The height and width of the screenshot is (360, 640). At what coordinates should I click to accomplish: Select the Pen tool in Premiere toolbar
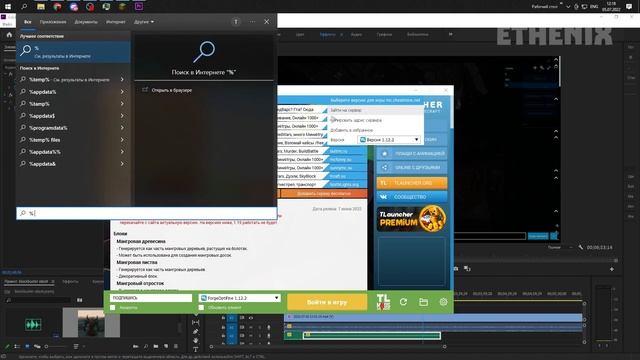click(196, 331)
